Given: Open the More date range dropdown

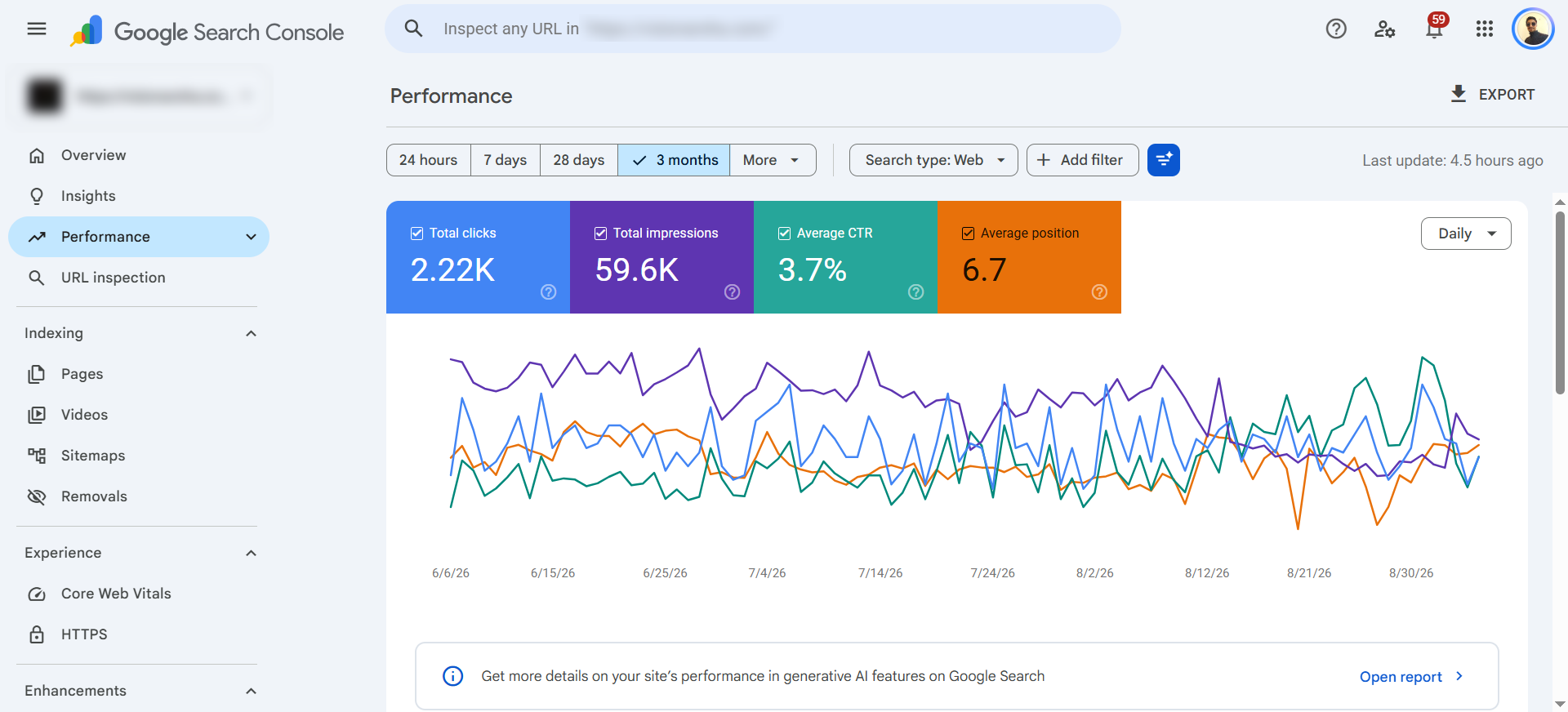Looking at the screenshot, I should [773, 160].
